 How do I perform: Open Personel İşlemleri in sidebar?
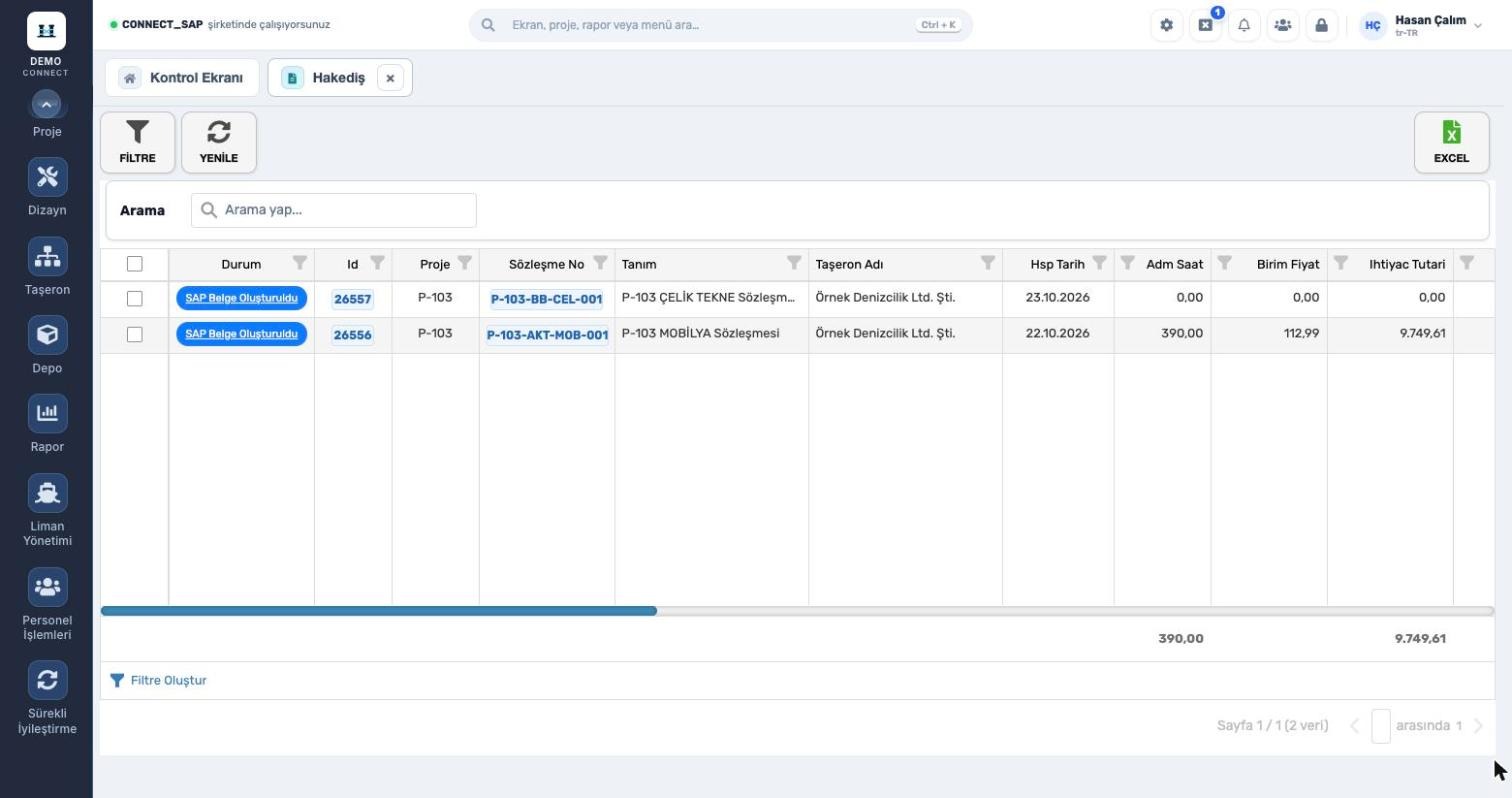(x=47, y=605)
